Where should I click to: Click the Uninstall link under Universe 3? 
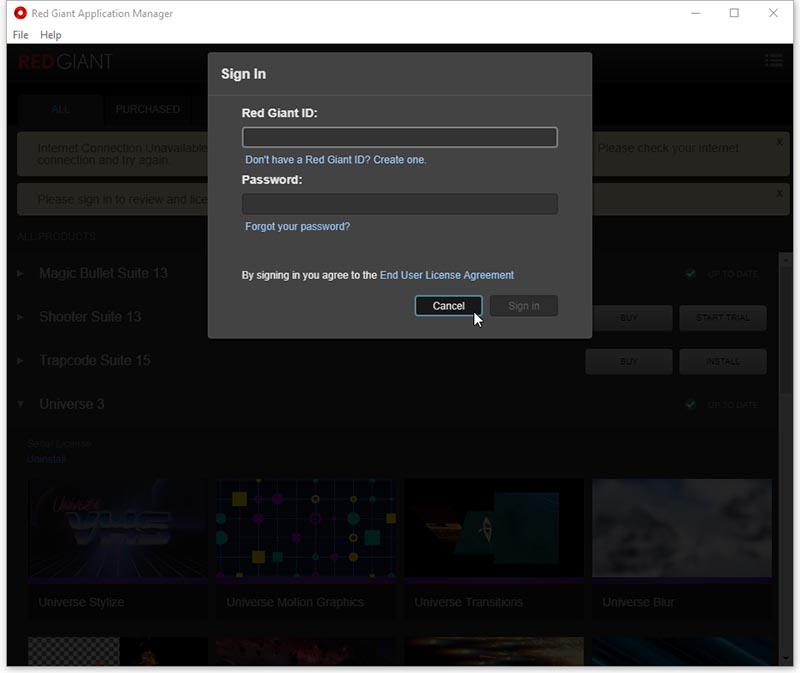46,459
